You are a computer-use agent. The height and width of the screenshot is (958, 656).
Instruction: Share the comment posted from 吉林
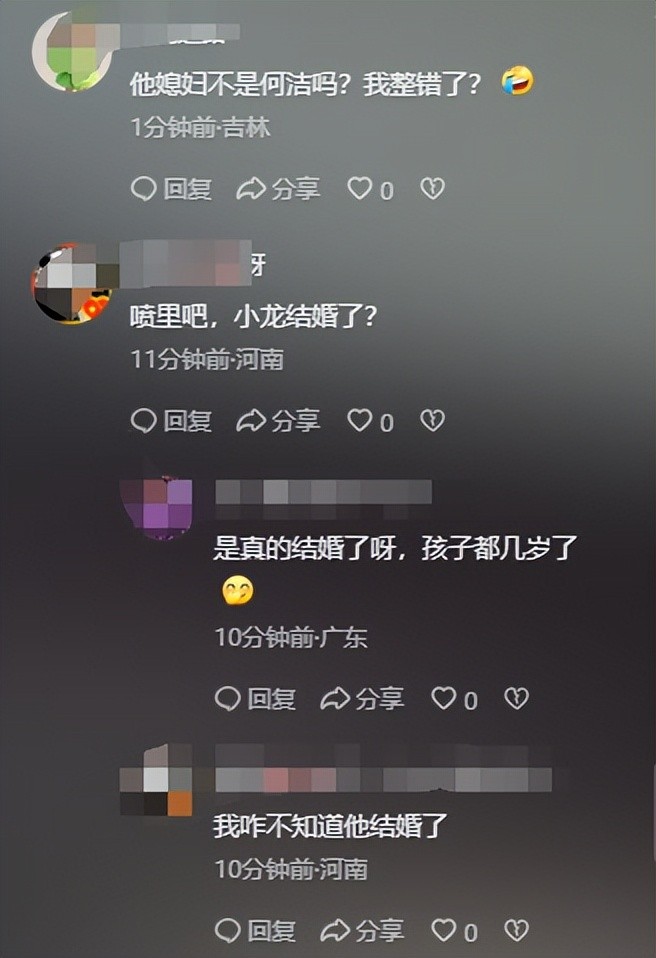(279, 189)
